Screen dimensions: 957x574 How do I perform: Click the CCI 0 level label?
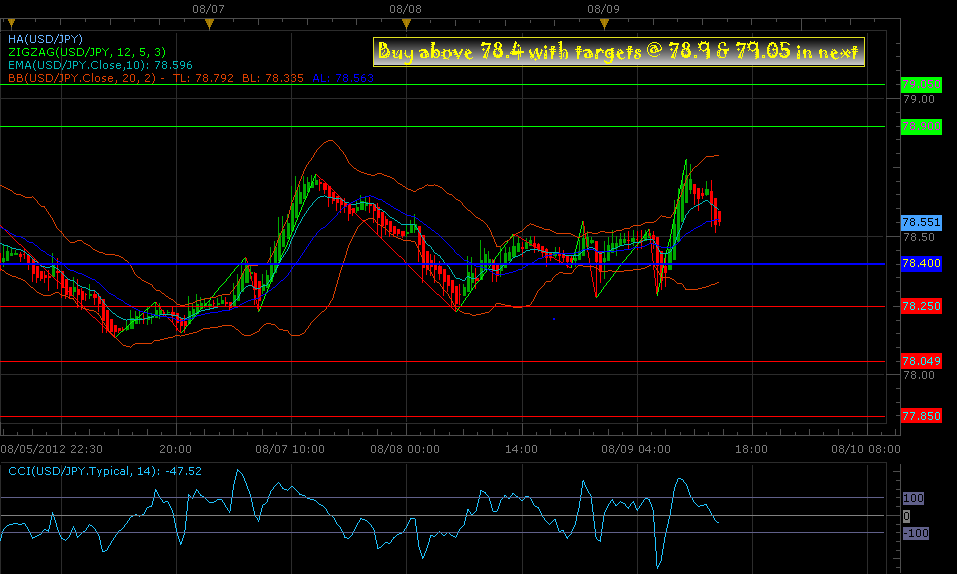(x=906, y=516)
